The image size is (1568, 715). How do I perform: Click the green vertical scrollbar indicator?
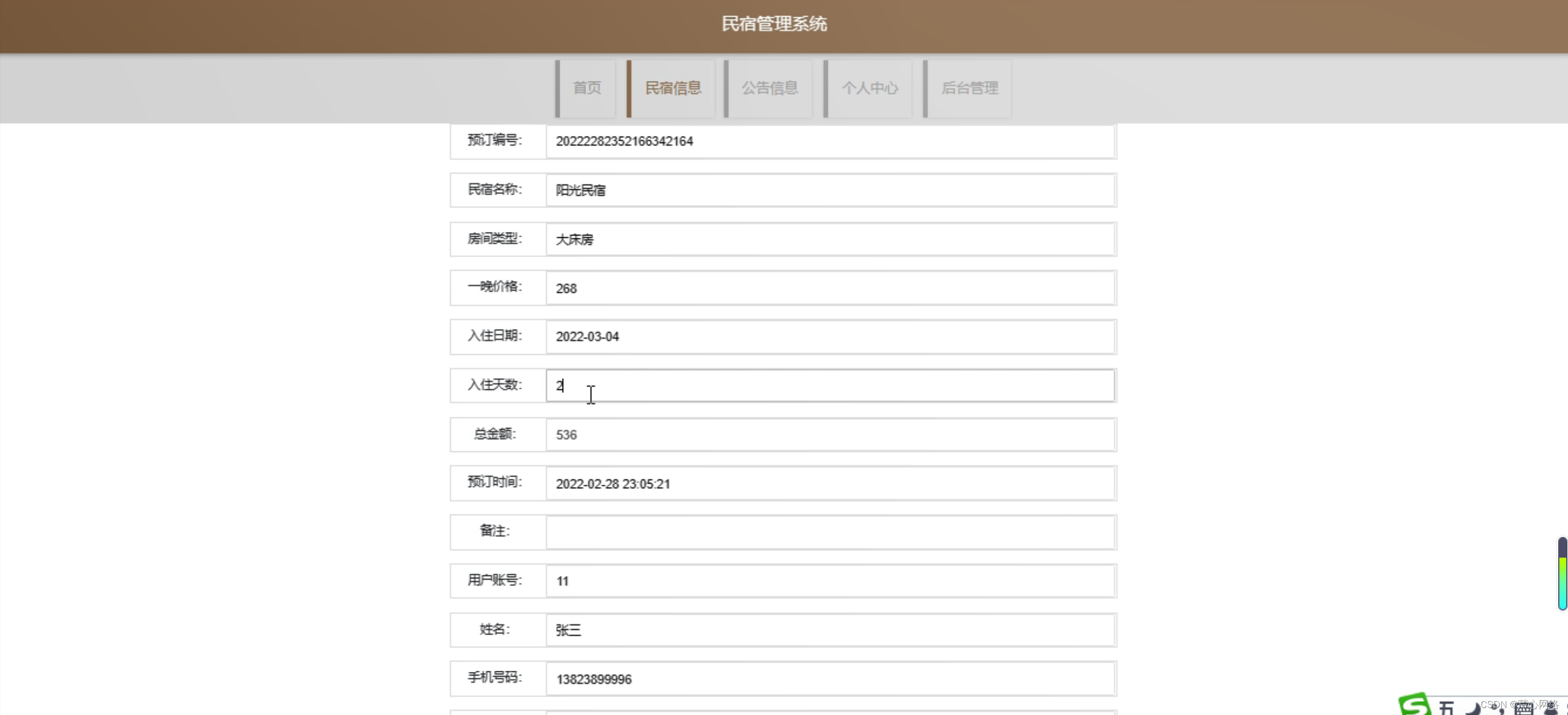point(1562,574)
